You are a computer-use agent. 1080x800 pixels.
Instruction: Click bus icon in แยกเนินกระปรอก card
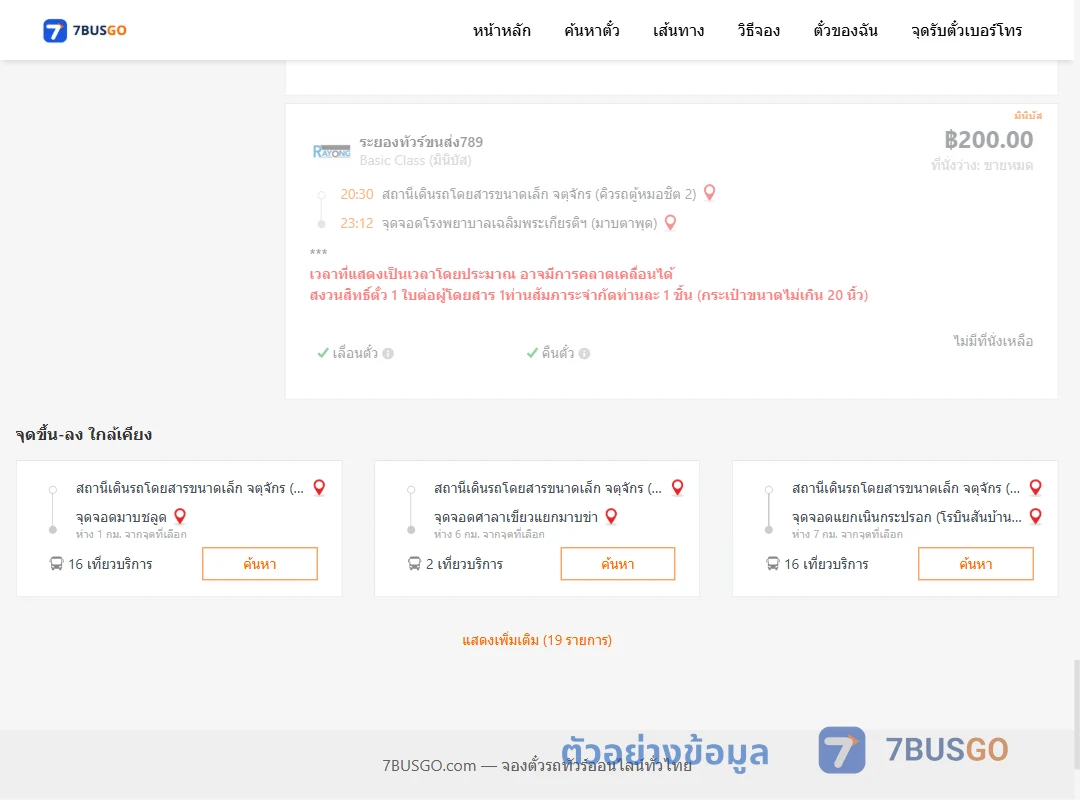click(x=773, y=564)
